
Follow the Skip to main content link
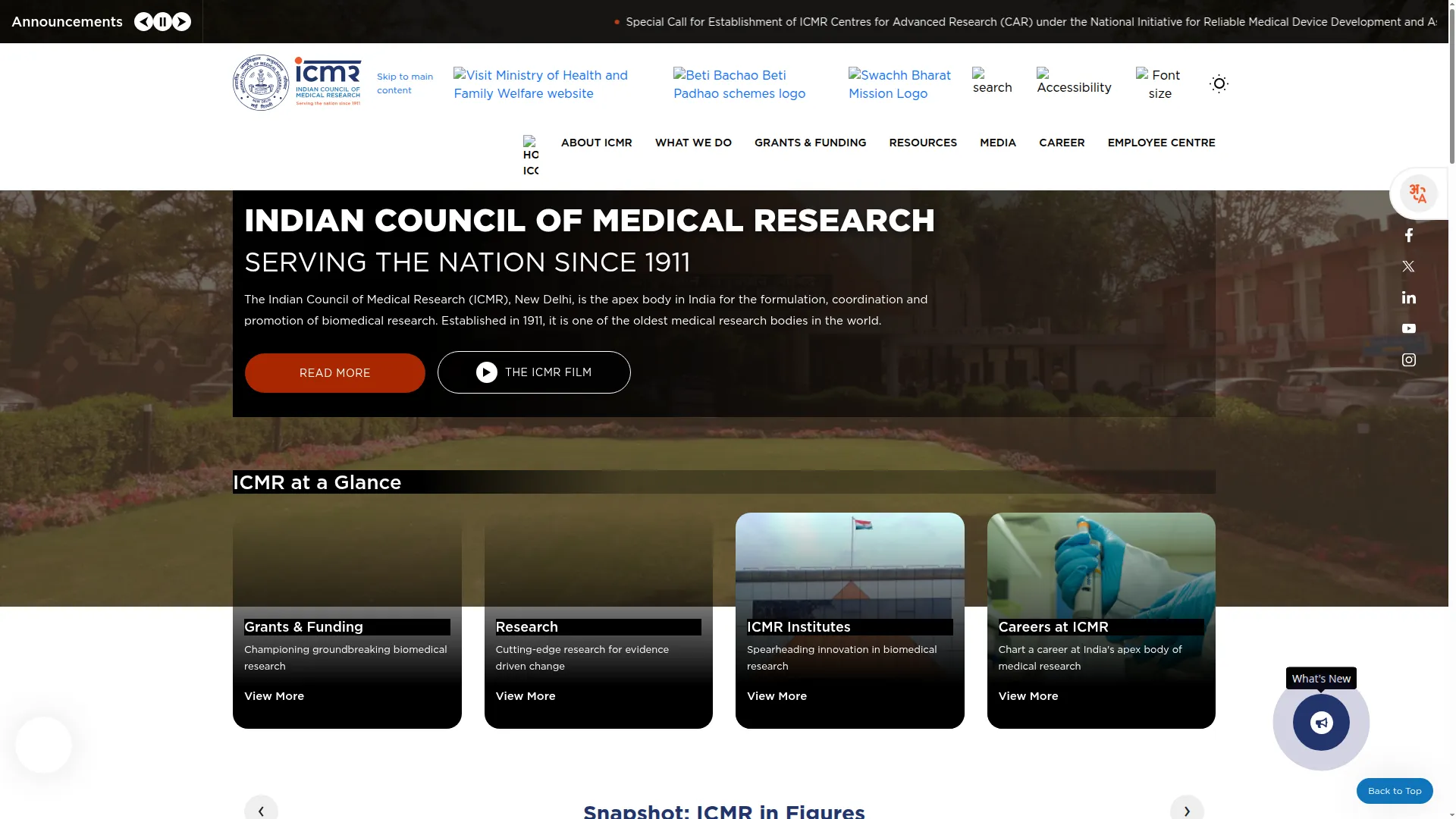pos(405,83)
